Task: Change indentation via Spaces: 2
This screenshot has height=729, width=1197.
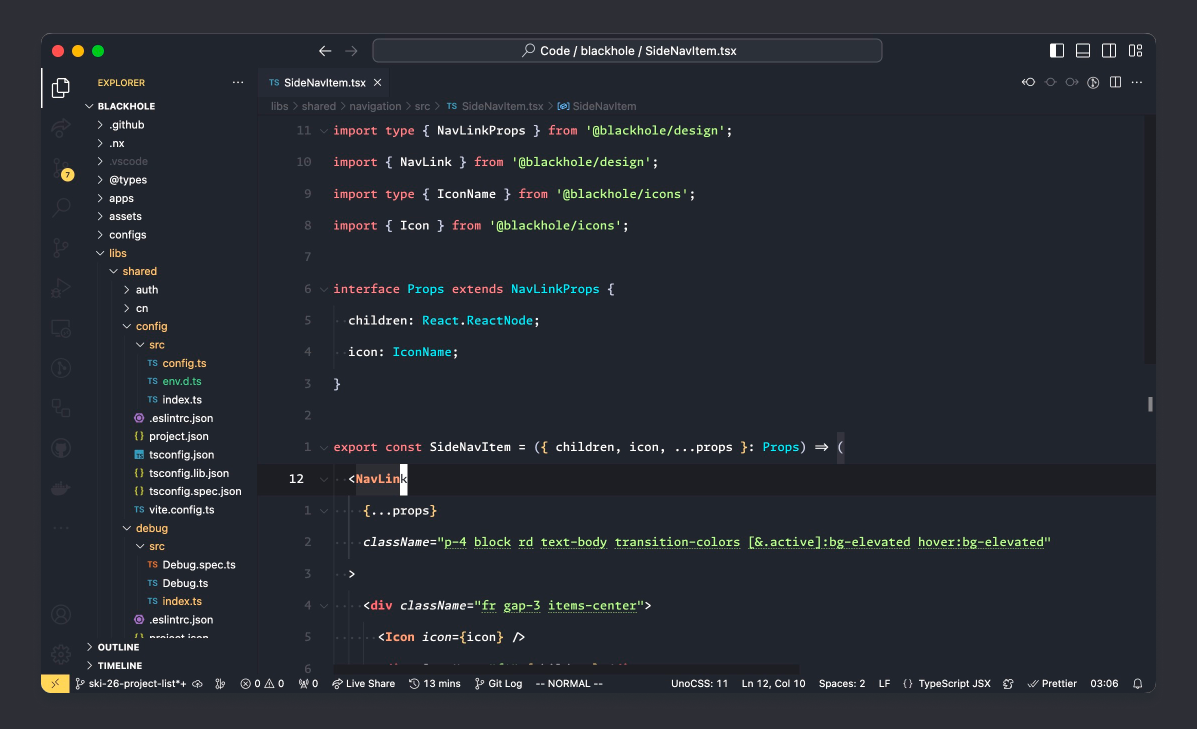Action: (842, 684)
